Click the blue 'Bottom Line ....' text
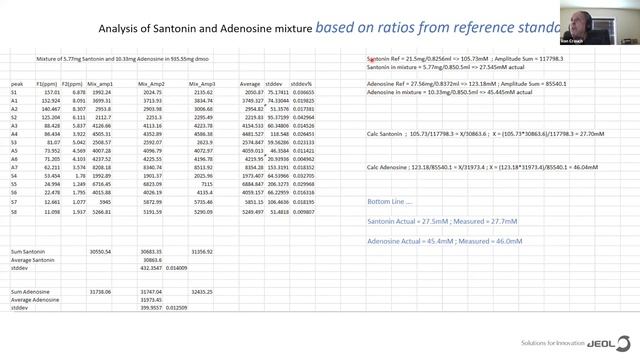This screenshot has height=360, width=640. (x=390, y=202)
